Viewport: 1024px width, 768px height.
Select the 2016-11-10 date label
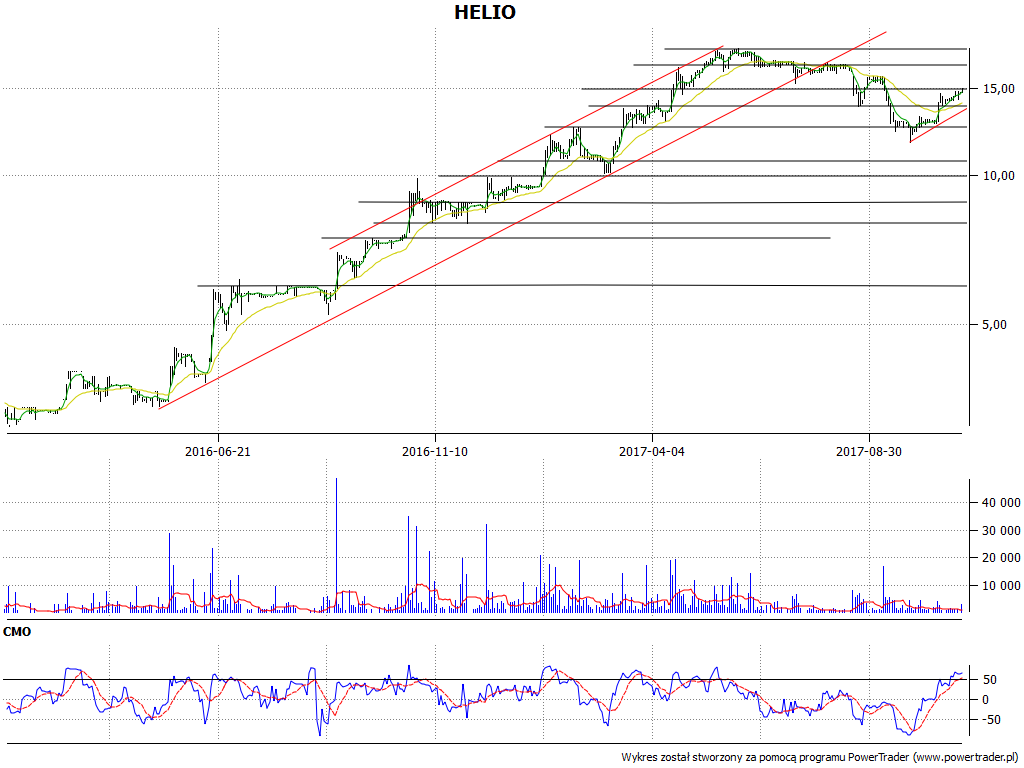pyautogui.click(x=434, y=451)
